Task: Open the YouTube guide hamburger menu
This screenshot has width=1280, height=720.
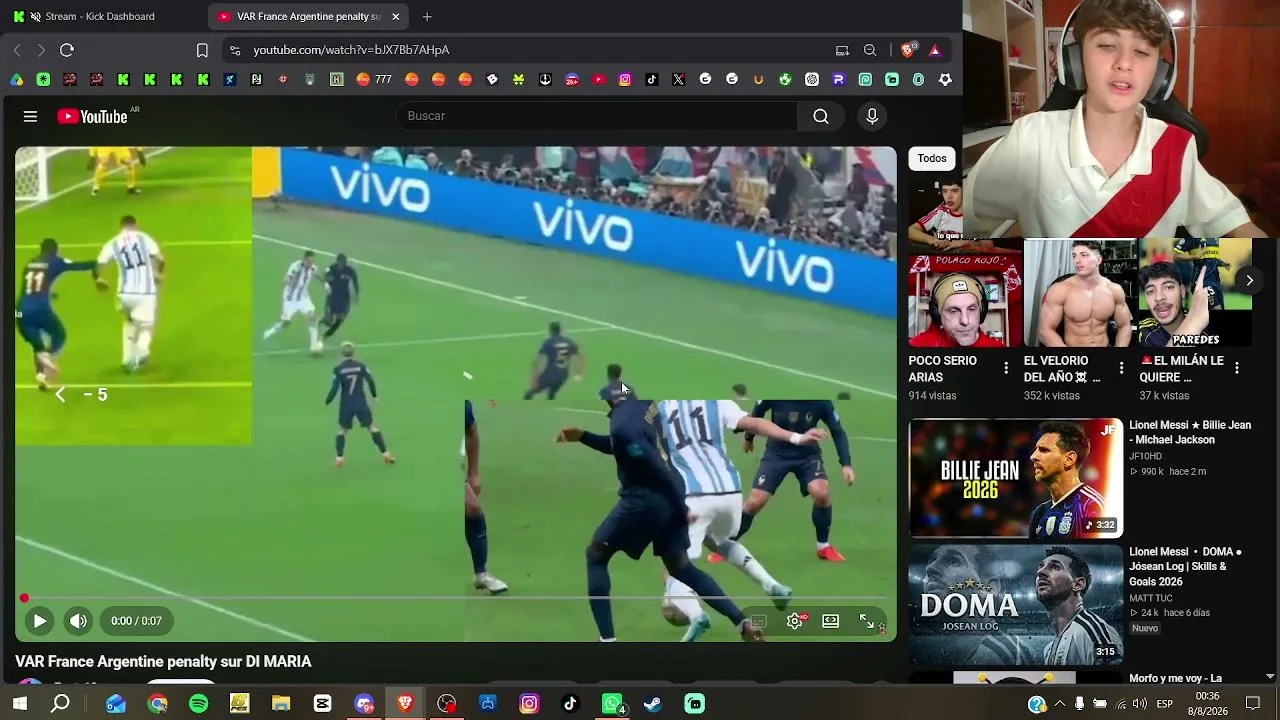Action: click(x=30, y=117)
